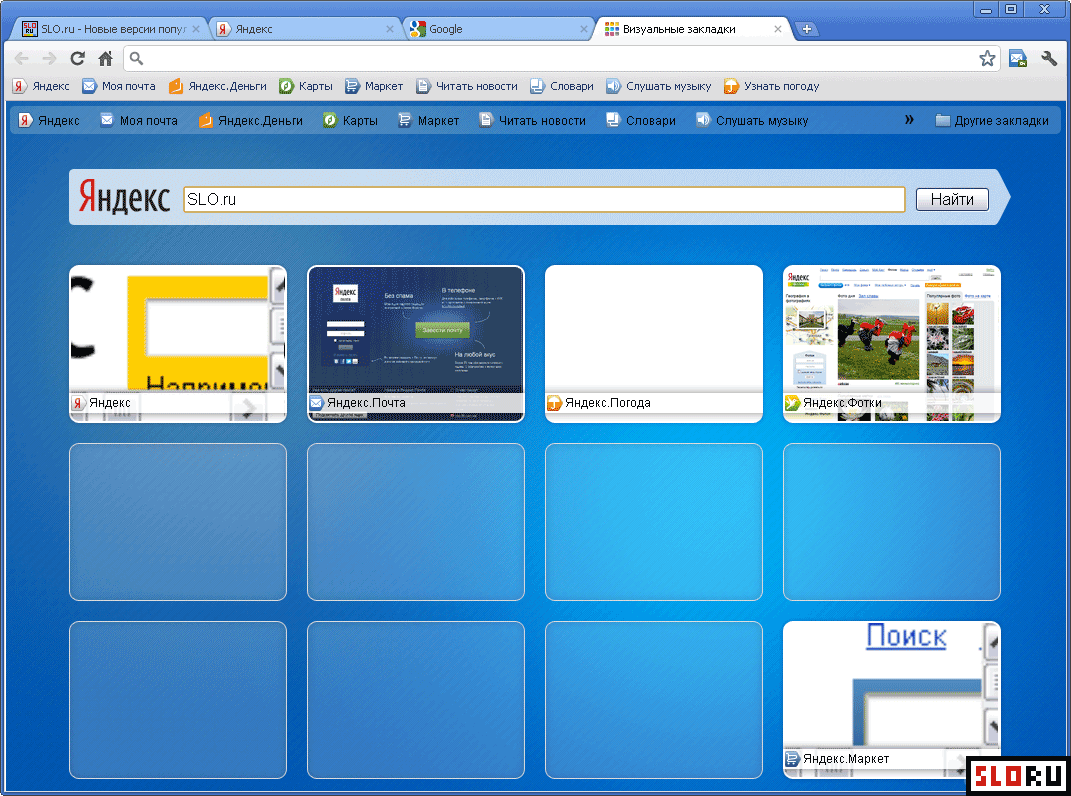Open the Яндекс visual bookmark with yellow preview

(x=178, y=344)
